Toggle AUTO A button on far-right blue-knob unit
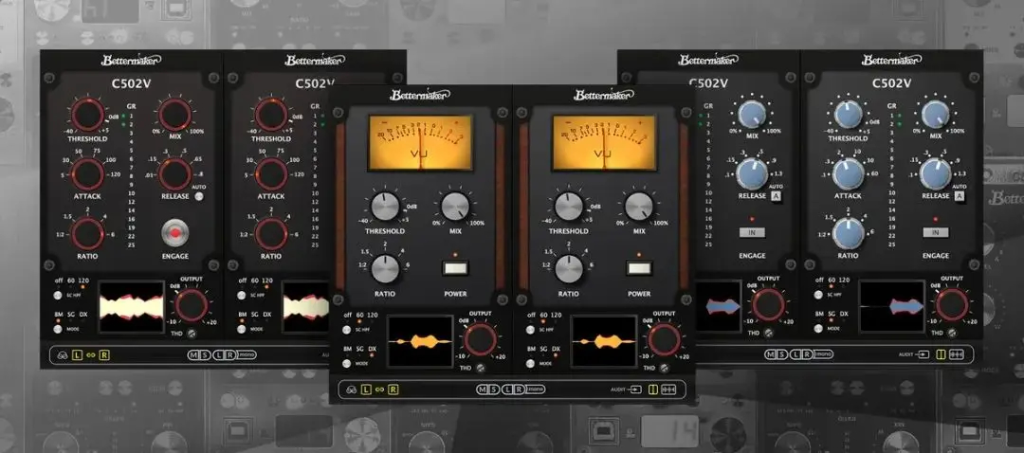 [959, 196]
